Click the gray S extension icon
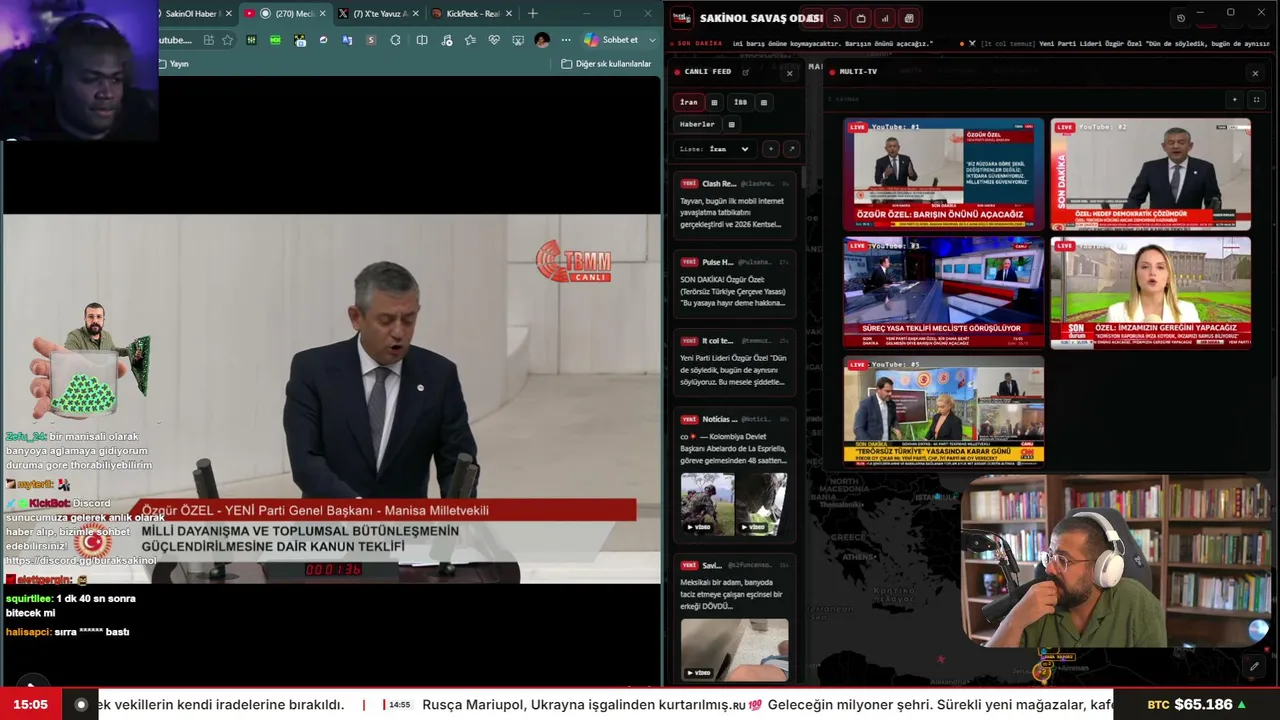1280x720 pixels. coord(371,40)
